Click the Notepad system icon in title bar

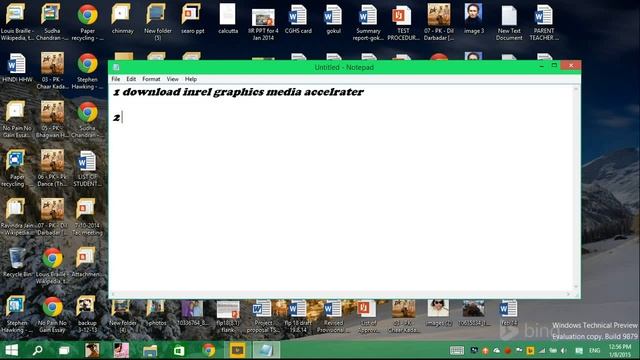click(116, 67)
